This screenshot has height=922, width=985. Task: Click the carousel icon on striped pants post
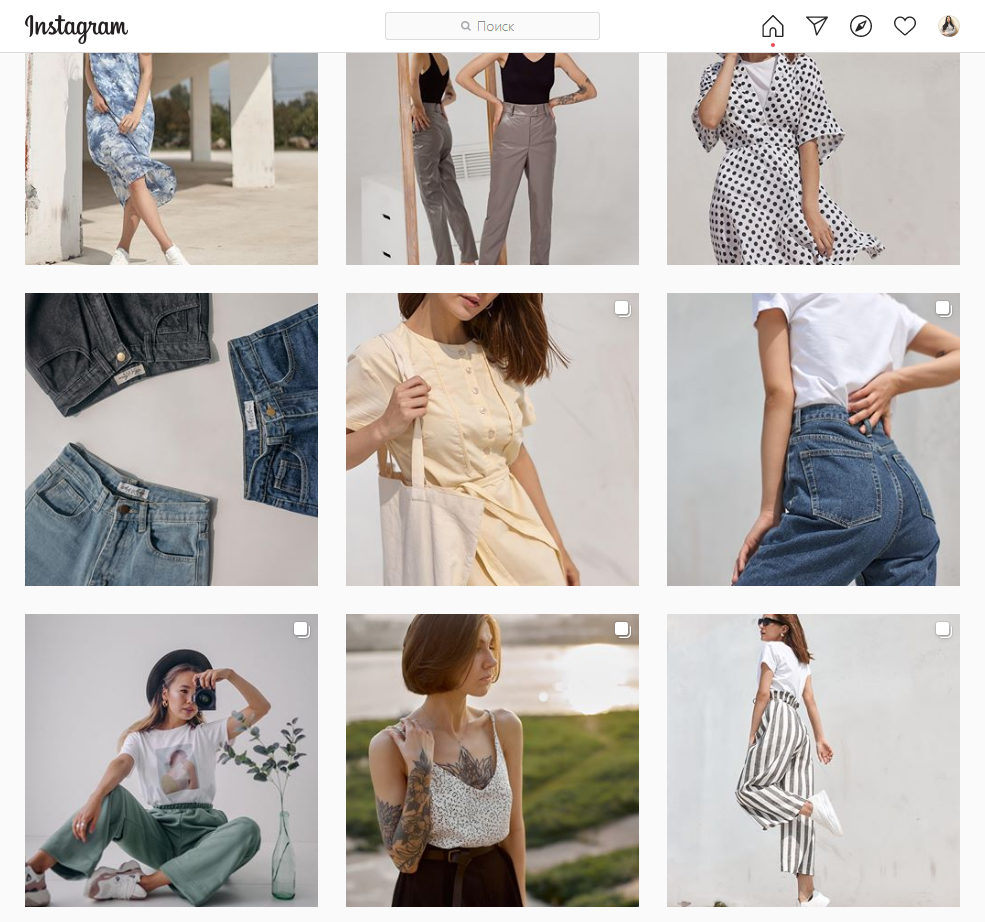click(x=943, y=629)
